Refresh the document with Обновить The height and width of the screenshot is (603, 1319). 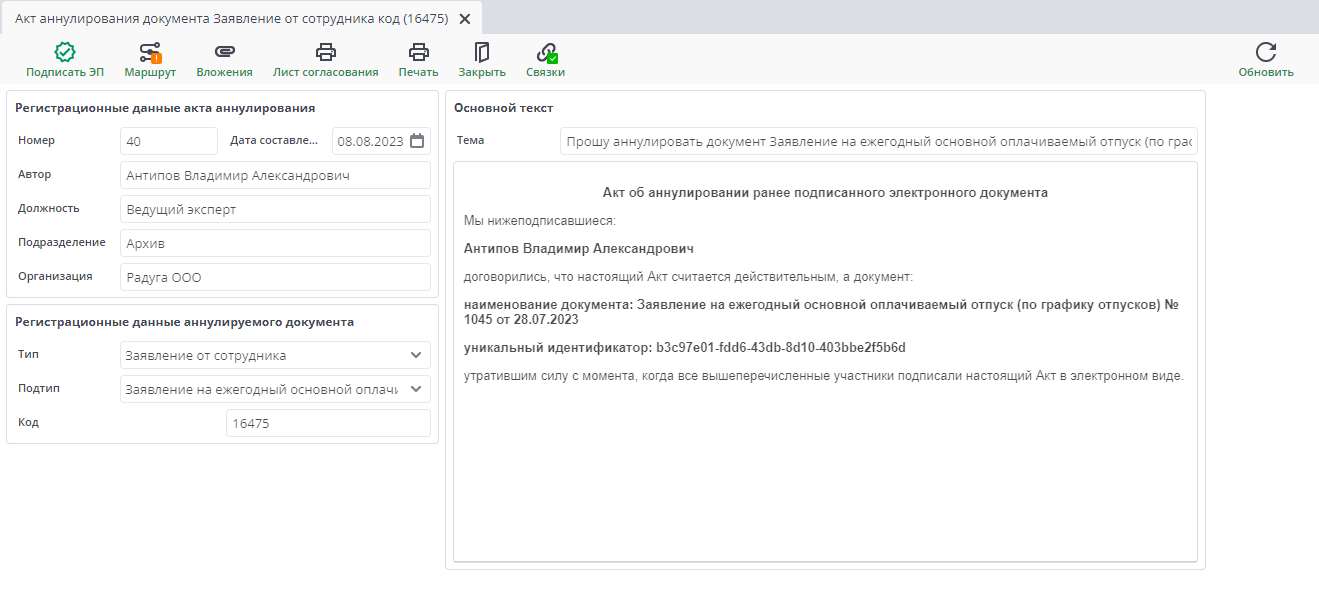pyautogui.click(x=1267, y=58)
